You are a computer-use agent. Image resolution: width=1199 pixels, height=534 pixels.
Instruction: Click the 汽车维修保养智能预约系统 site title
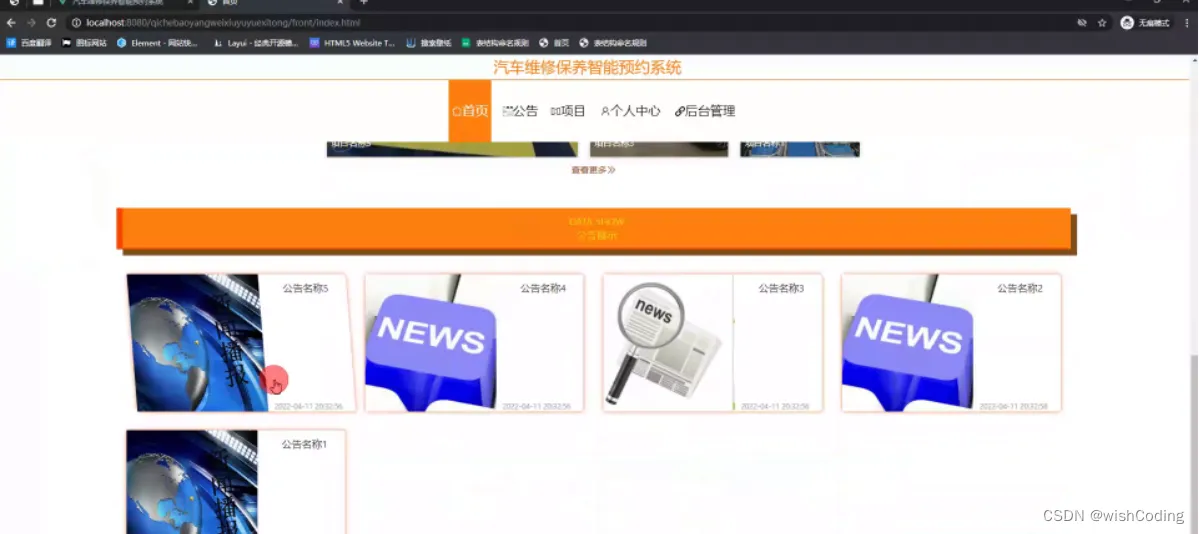587,67
